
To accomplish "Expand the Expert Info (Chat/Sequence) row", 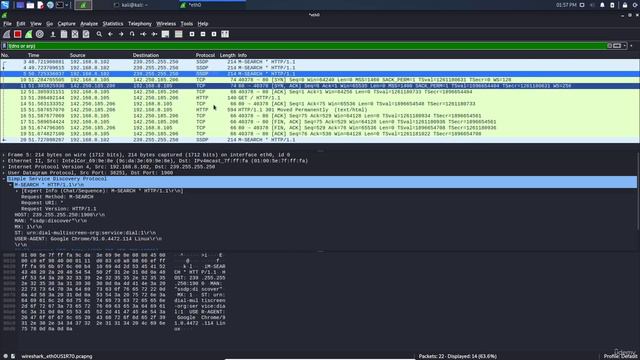I will coord(17,191).
